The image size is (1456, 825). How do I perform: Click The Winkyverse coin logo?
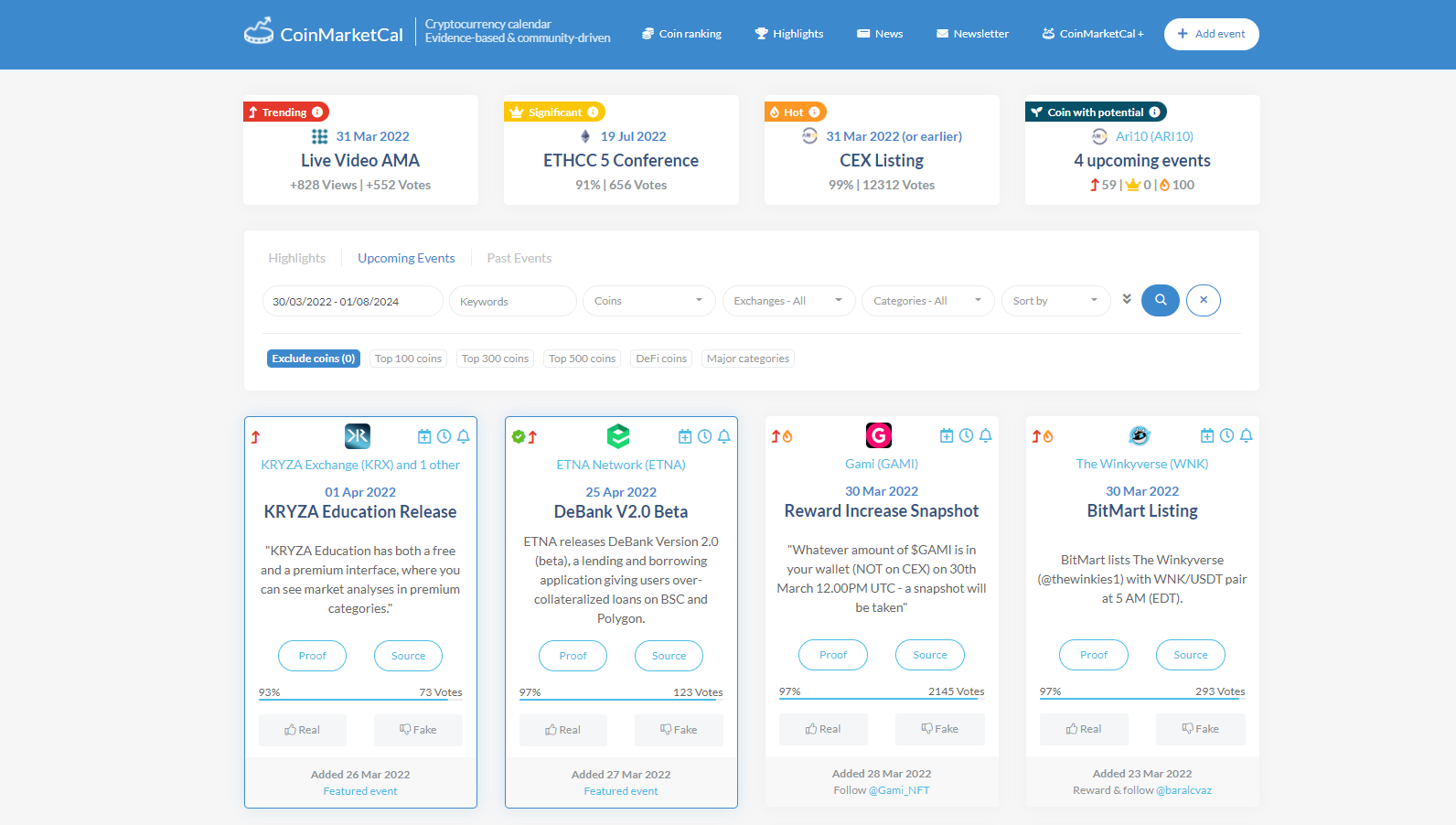[1140, 434]
